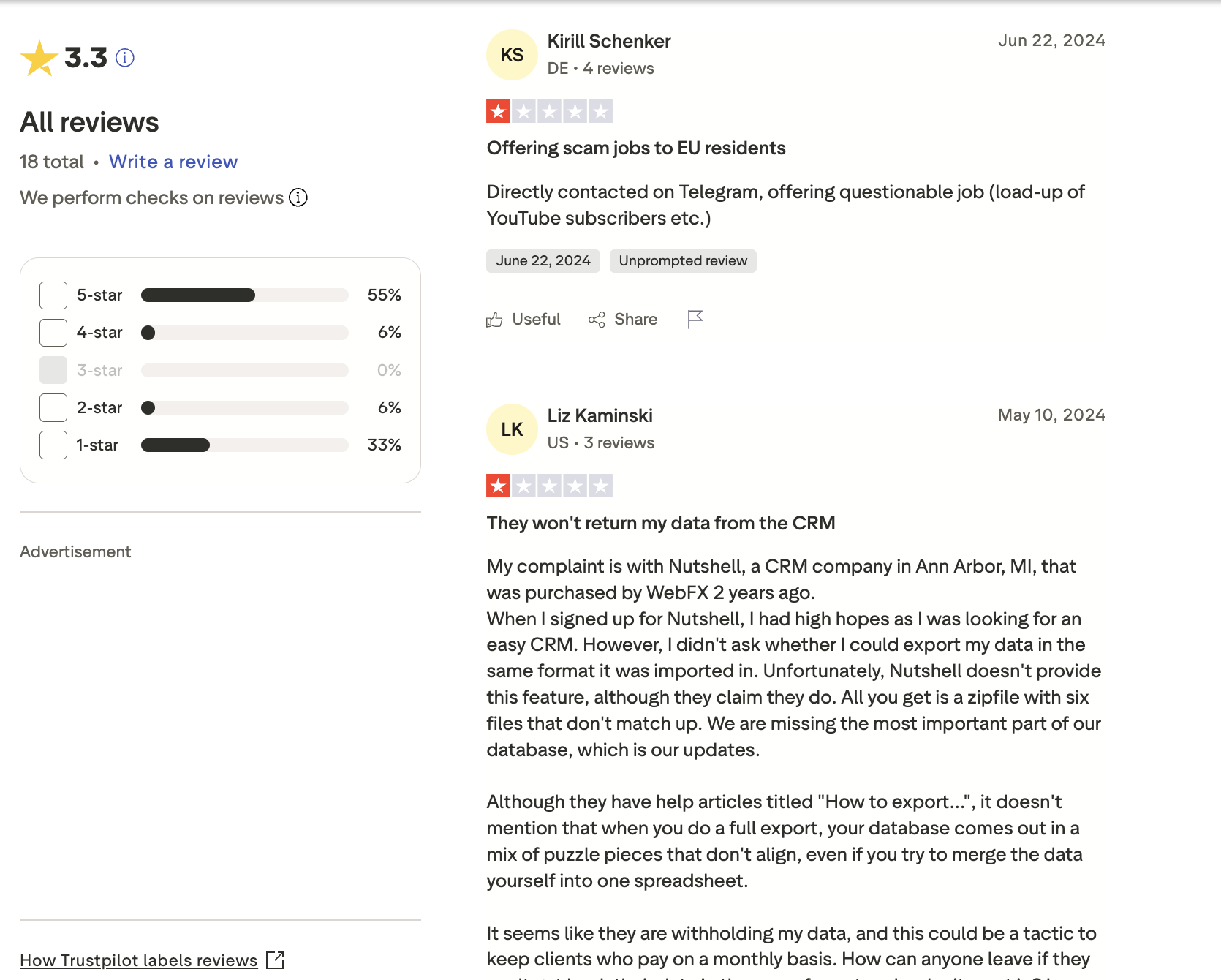Open Liz Kaminski's reviewer profile name
Viewport: 1221px width, 980px height.
[600, 415]
